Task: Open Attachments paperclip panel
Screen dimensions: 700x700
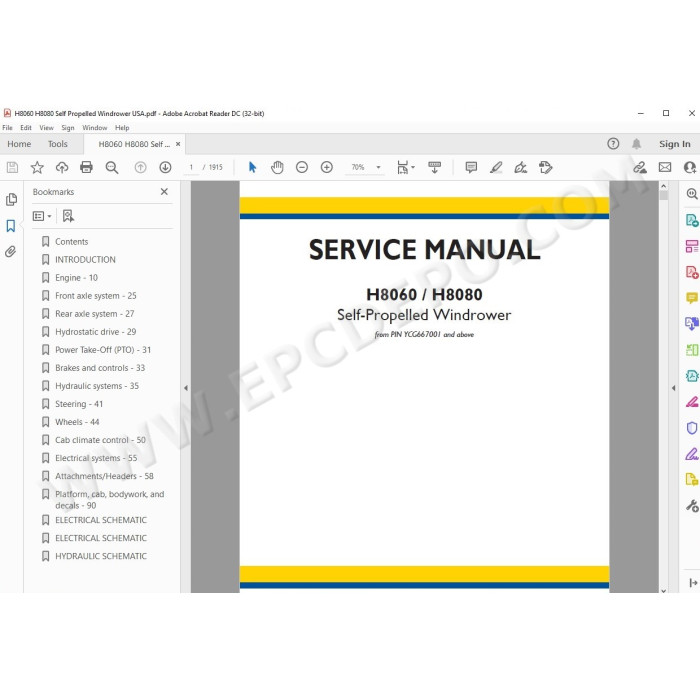Action: (x=11, y=252)
